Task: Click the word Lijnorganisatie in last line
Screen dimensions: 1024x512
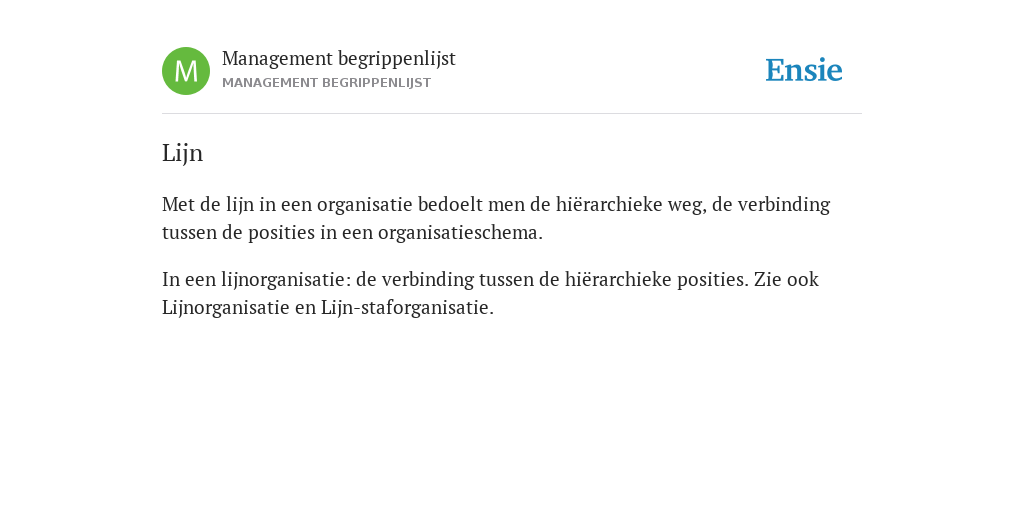Action: pyautogui.click(x=225, y=308)
